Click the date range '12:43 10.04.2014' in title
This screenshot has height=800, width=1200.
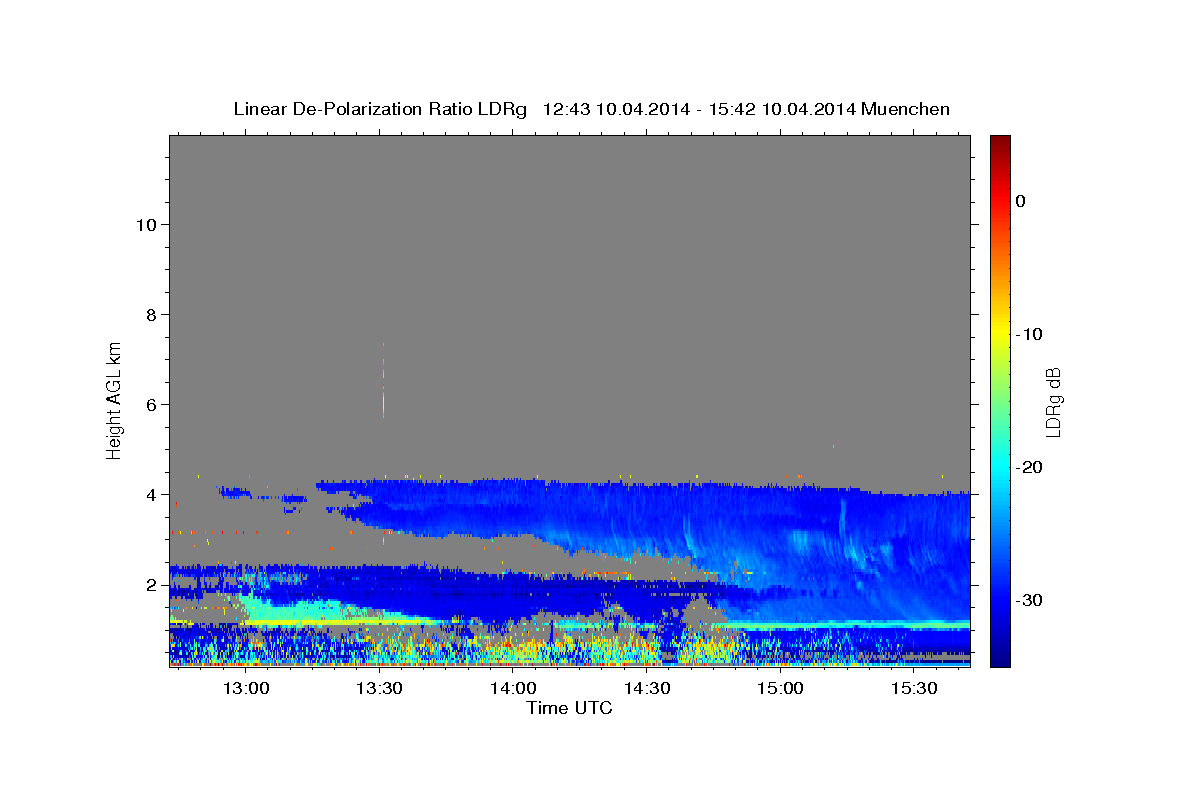(617, 109)
